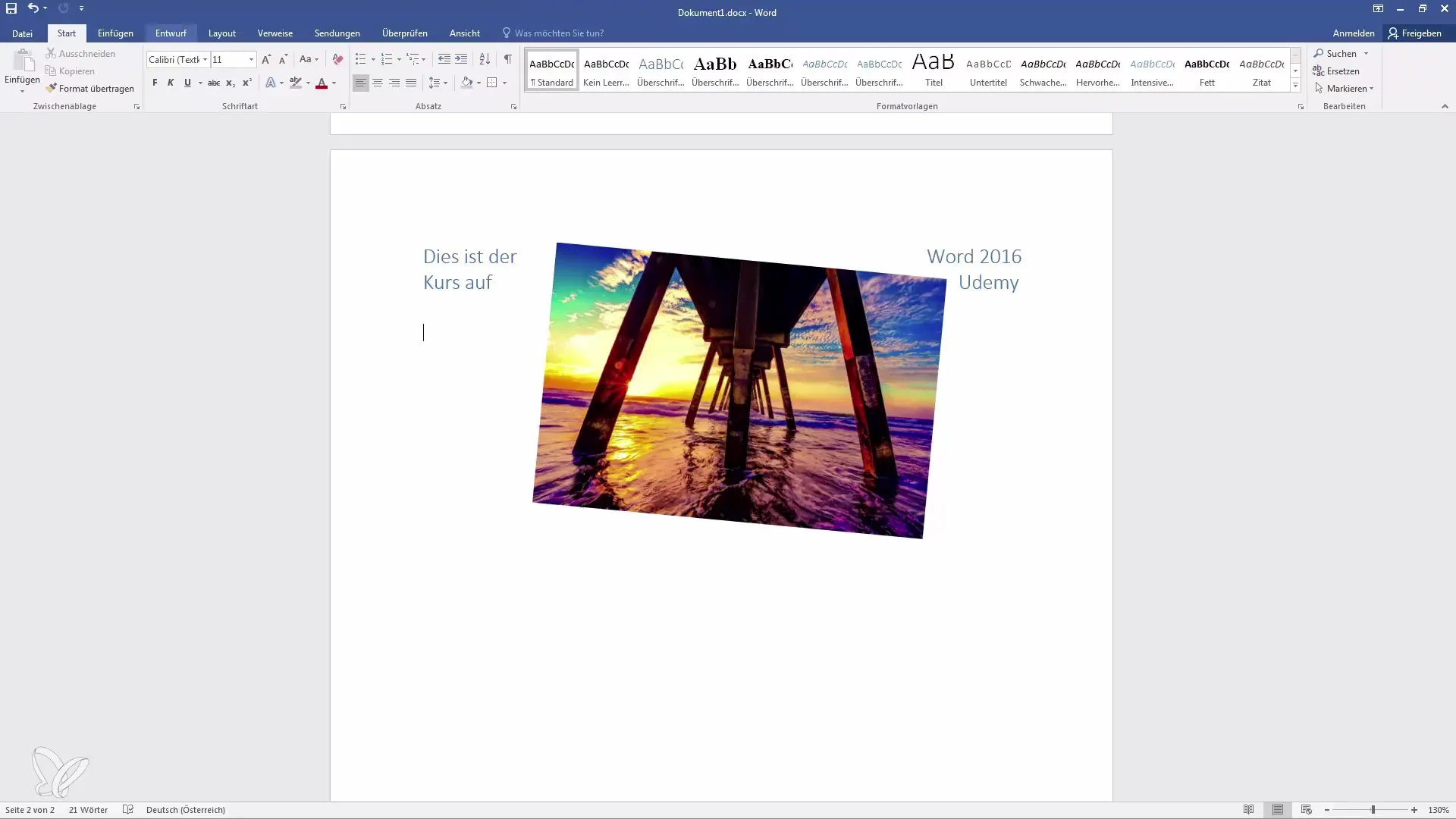Sort the text alphabetically

coord(485,59)
